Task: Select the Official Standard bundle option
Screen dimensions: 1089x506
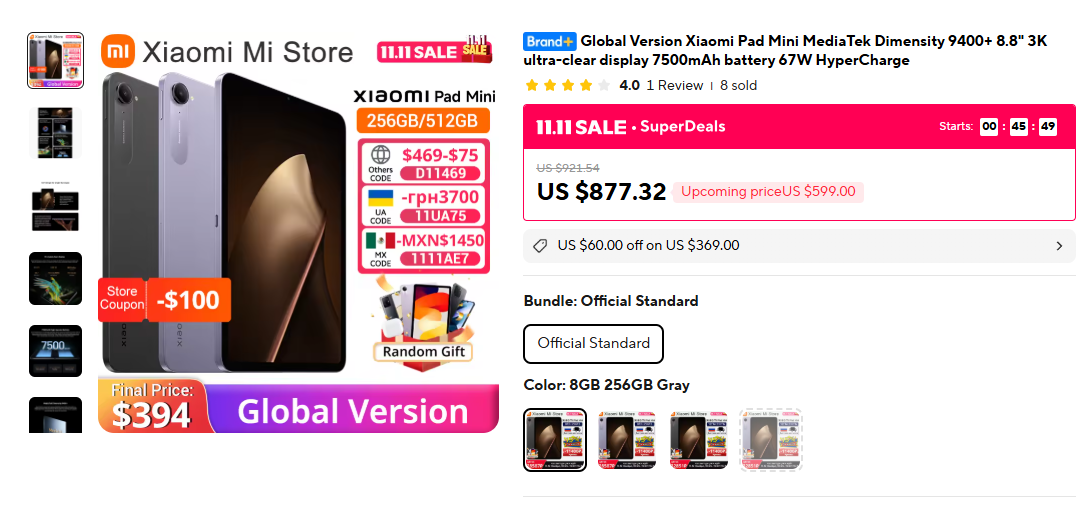Action: pyautogui.click(x=594, y=344)
